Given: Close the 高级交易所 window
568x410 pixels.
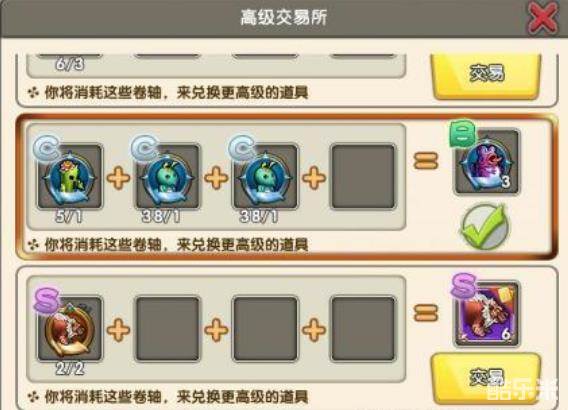Looking at the screenshot, I should [542, 18].
